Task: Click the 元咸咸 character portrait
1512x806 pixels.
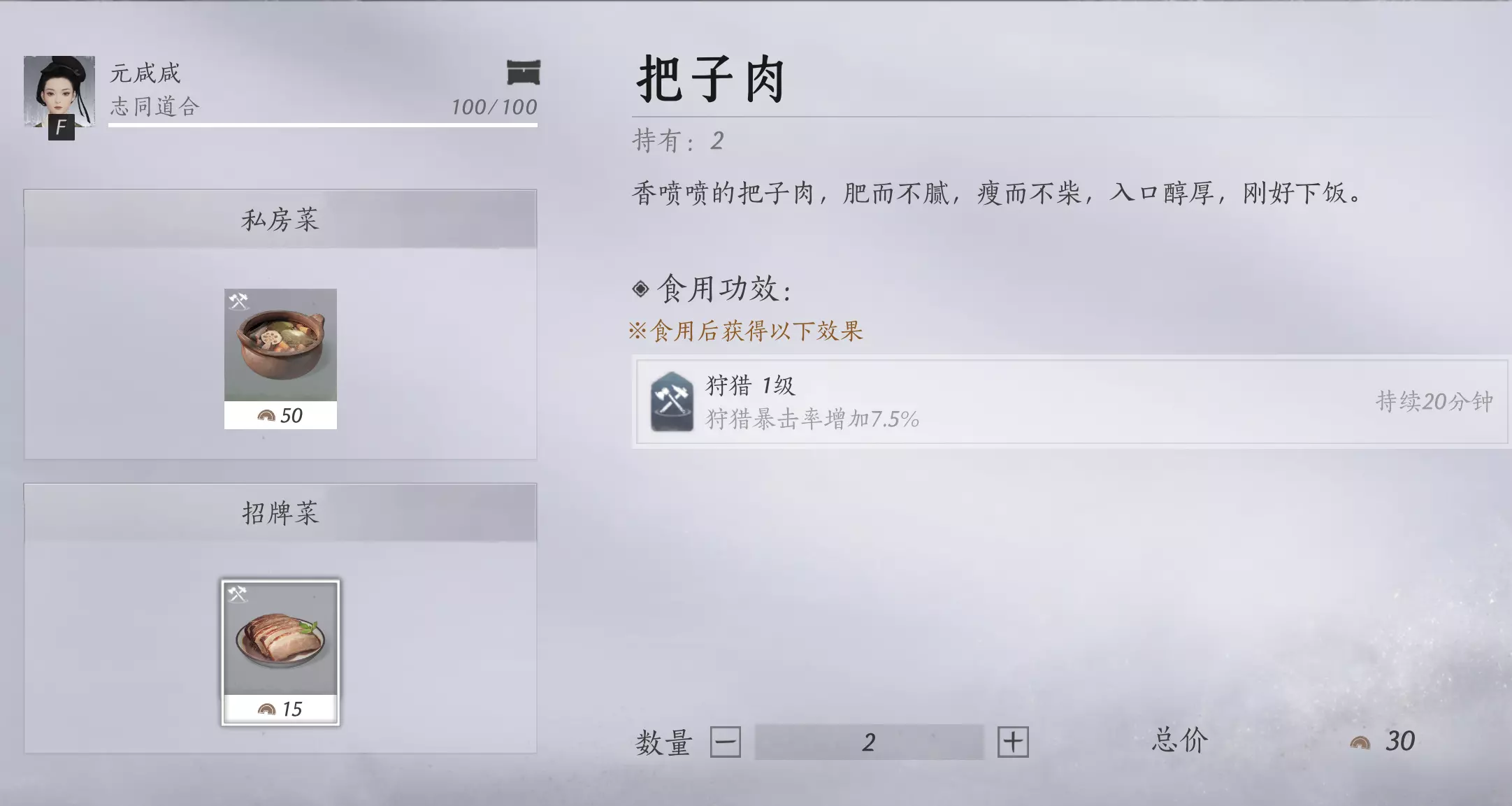Action: 59,92
